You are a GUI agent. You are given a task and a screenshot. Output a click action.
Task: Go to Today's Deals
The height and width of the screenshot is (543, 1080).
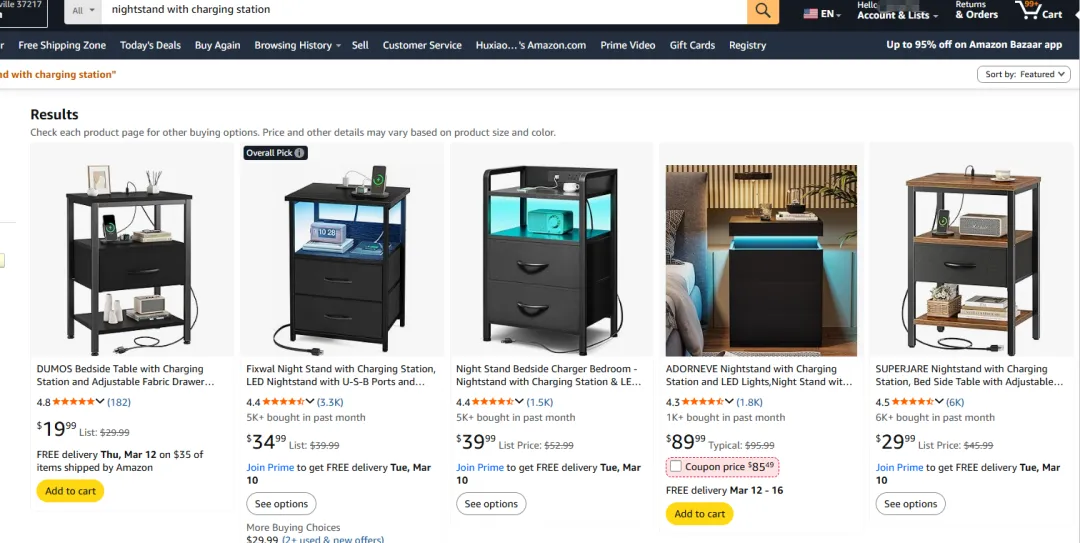click(150, 45)
